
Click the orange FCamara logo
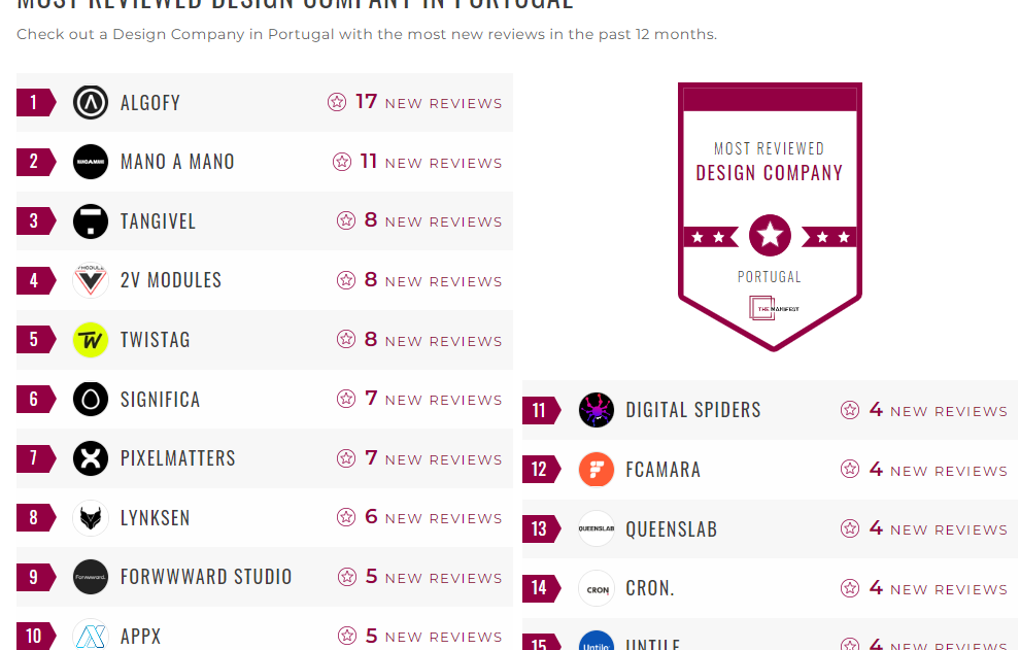click(597, 469)
